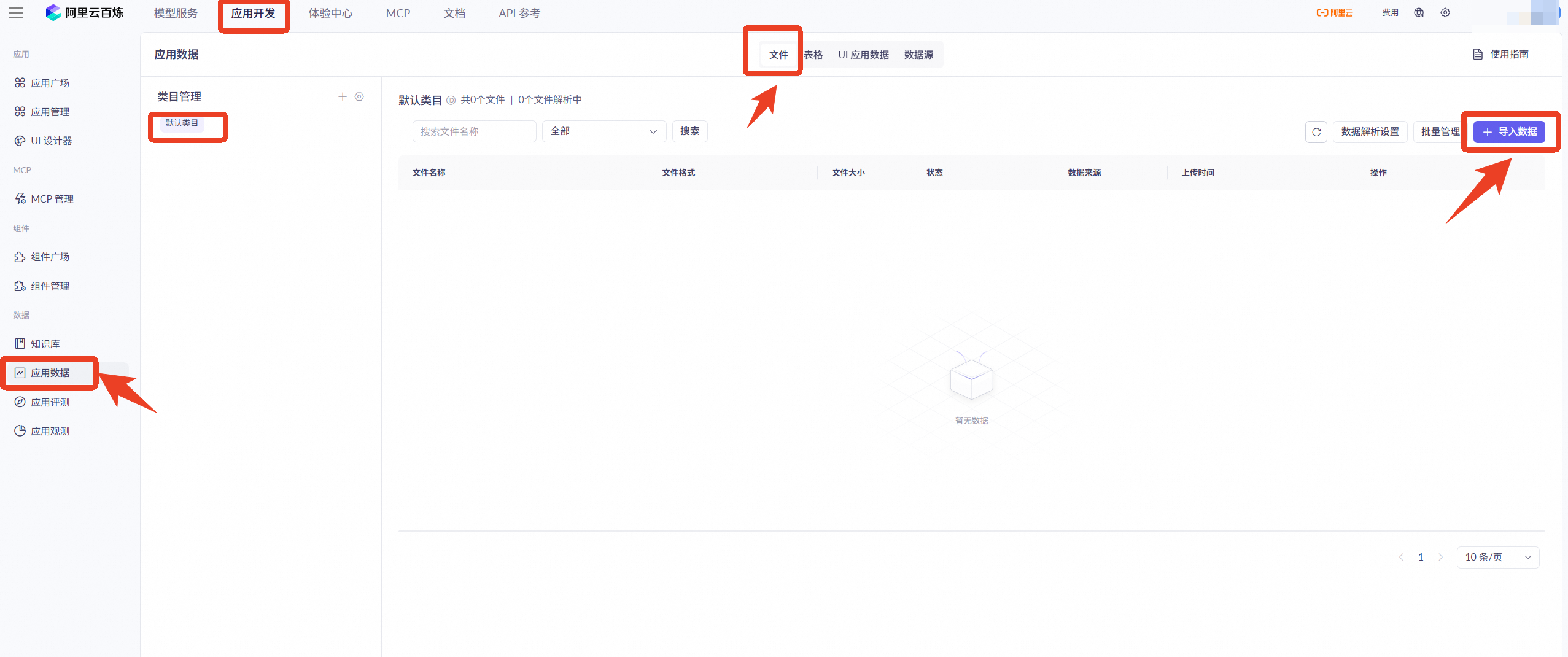Click the 组件广场 puzzle icon
The image size is (1568, 657).
tap(20, 257)
